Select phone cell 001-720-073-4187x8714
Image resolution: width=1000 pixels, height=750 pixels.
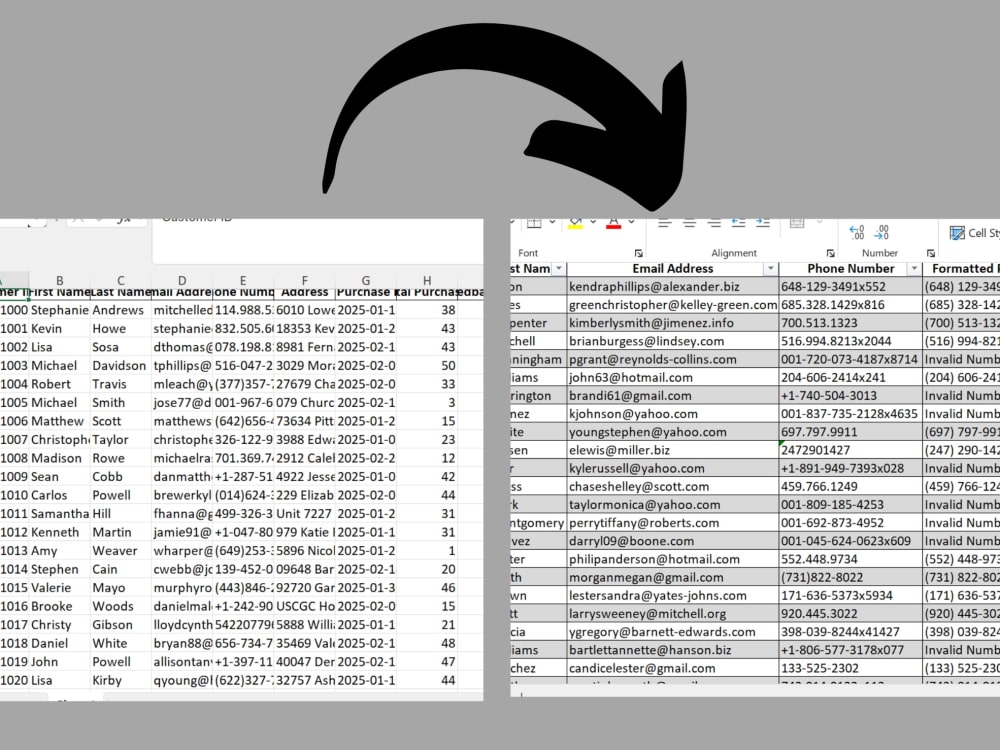(850, 359)
